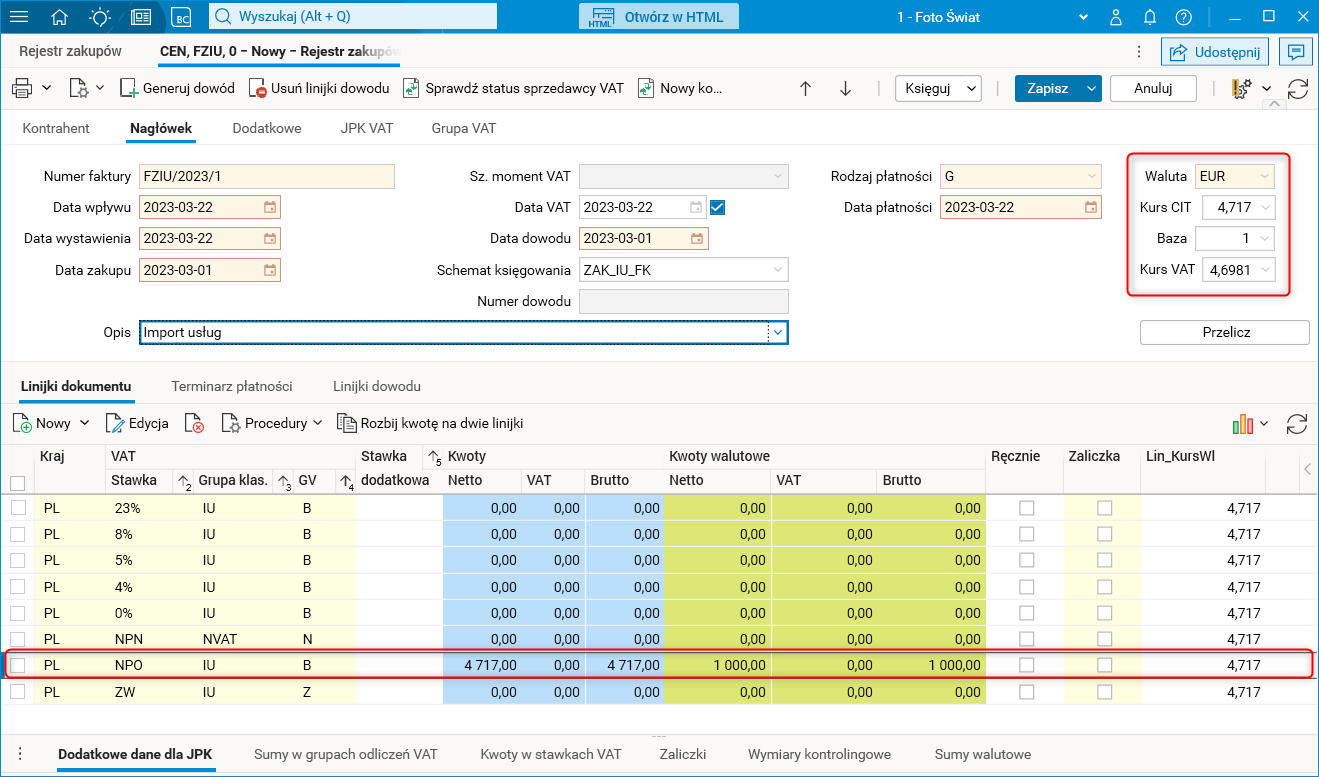
Task: Switch to the JPK VAT tab
Action: tap(366, 128)
